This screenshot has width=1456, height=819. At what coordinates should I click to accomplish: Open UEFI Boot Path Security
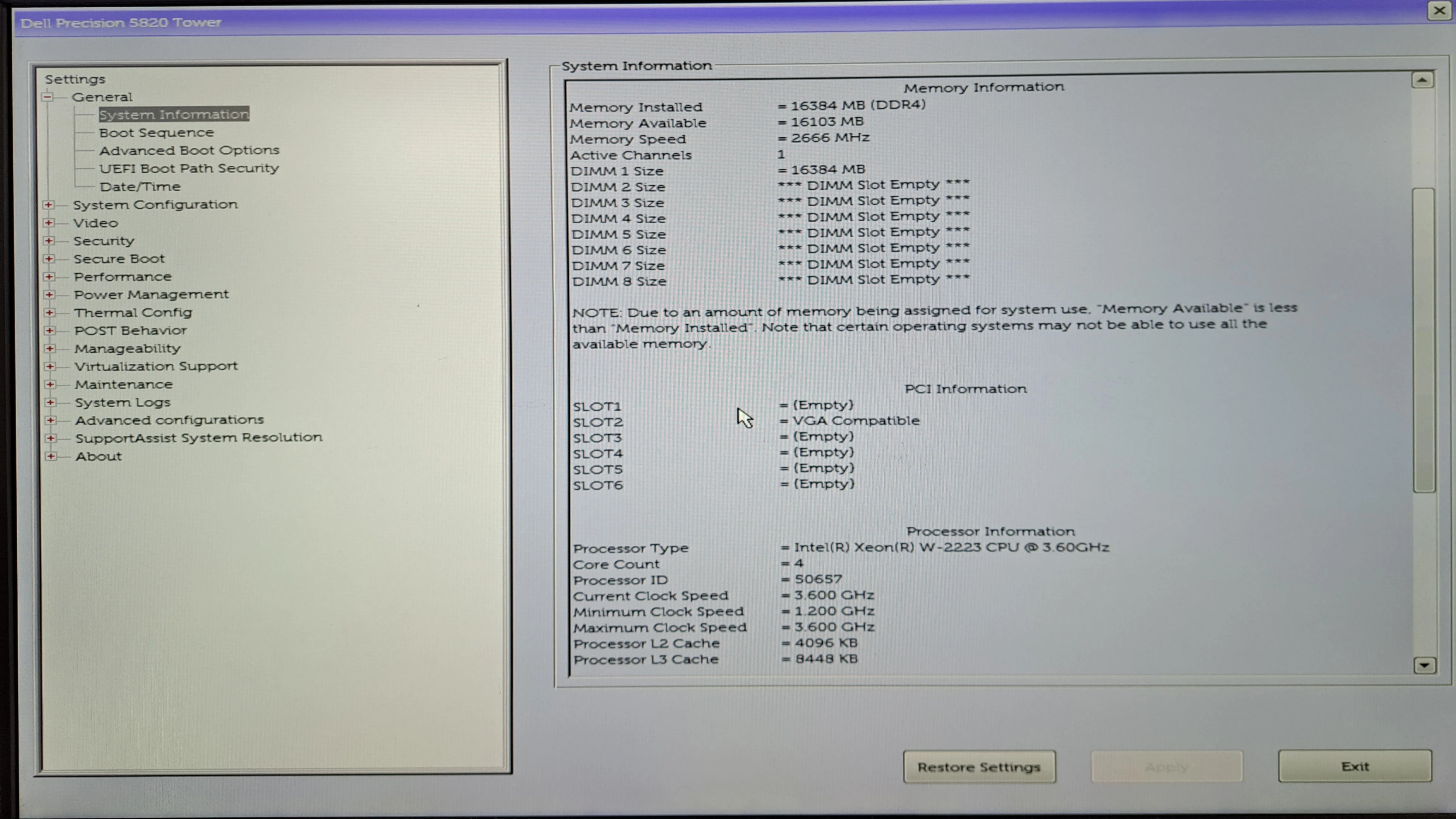pos(190,168)
